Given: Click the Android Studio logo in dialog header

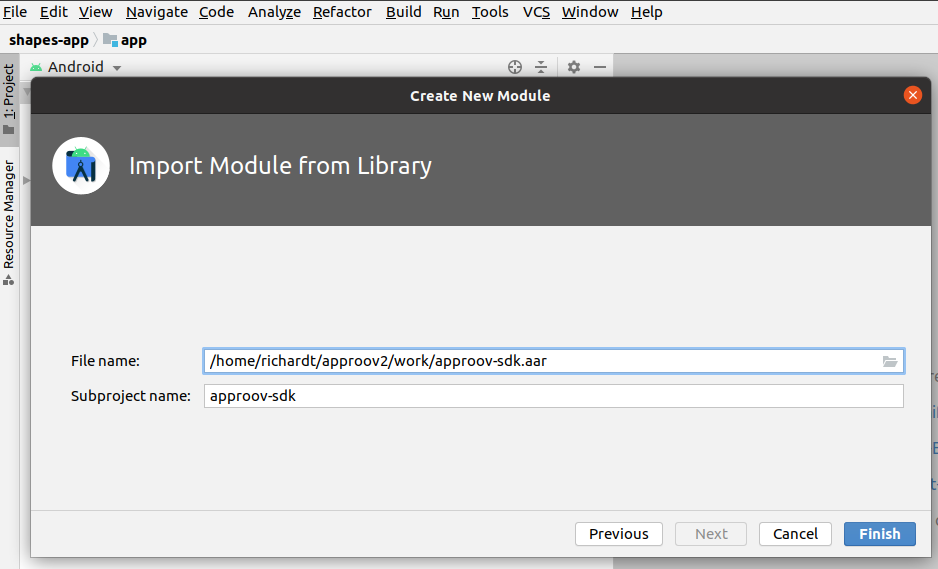Looking at the screenshot, I should 81,166.
